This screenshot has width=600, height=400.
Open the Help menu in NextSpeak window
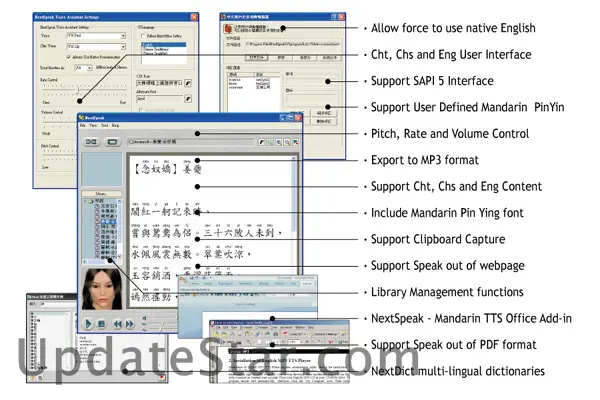pos(116,126)
